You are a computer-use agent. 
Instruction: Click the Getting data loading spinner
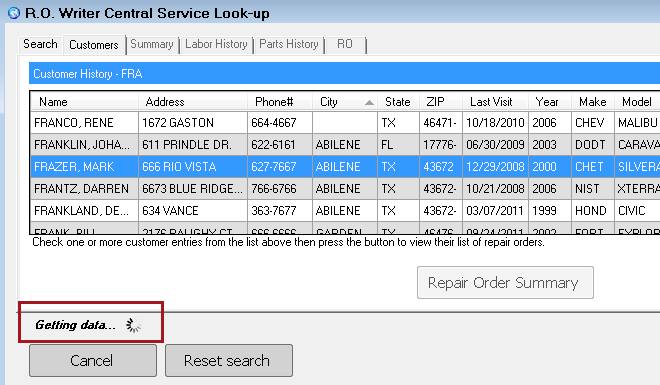(x=133, y=325)
